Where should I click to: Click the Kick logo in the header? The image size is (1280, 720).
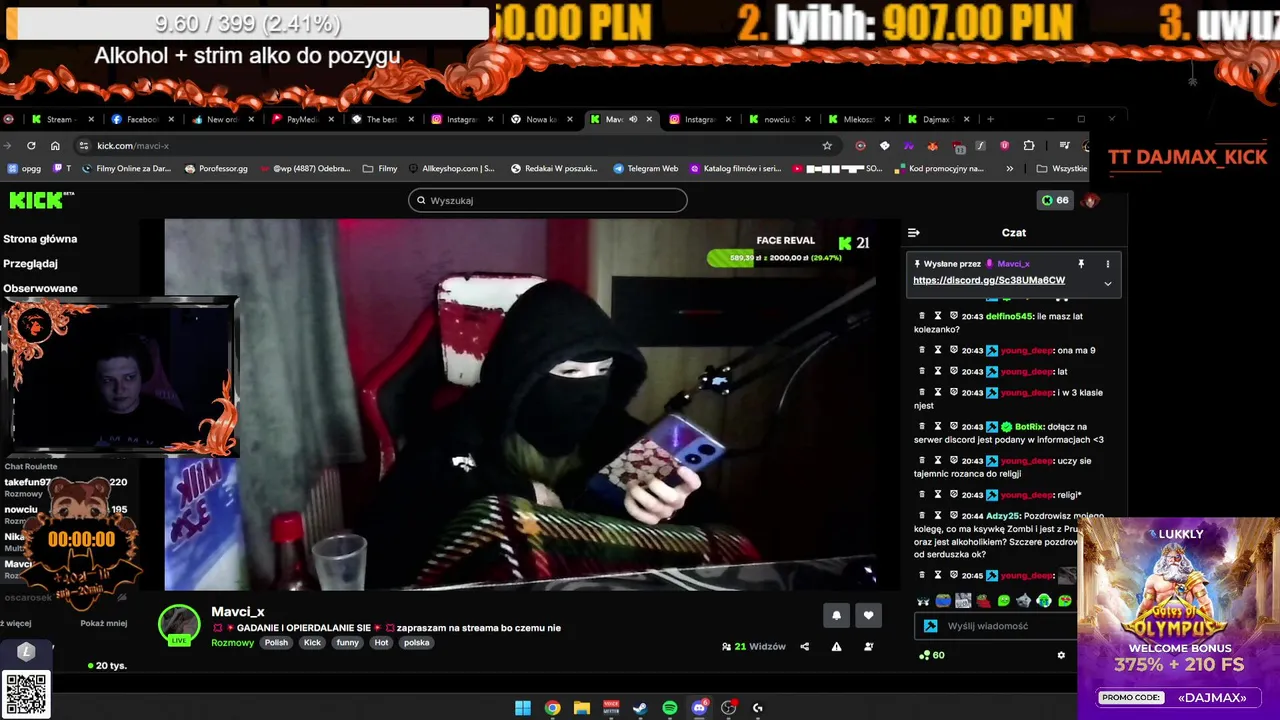coord(41,200)
